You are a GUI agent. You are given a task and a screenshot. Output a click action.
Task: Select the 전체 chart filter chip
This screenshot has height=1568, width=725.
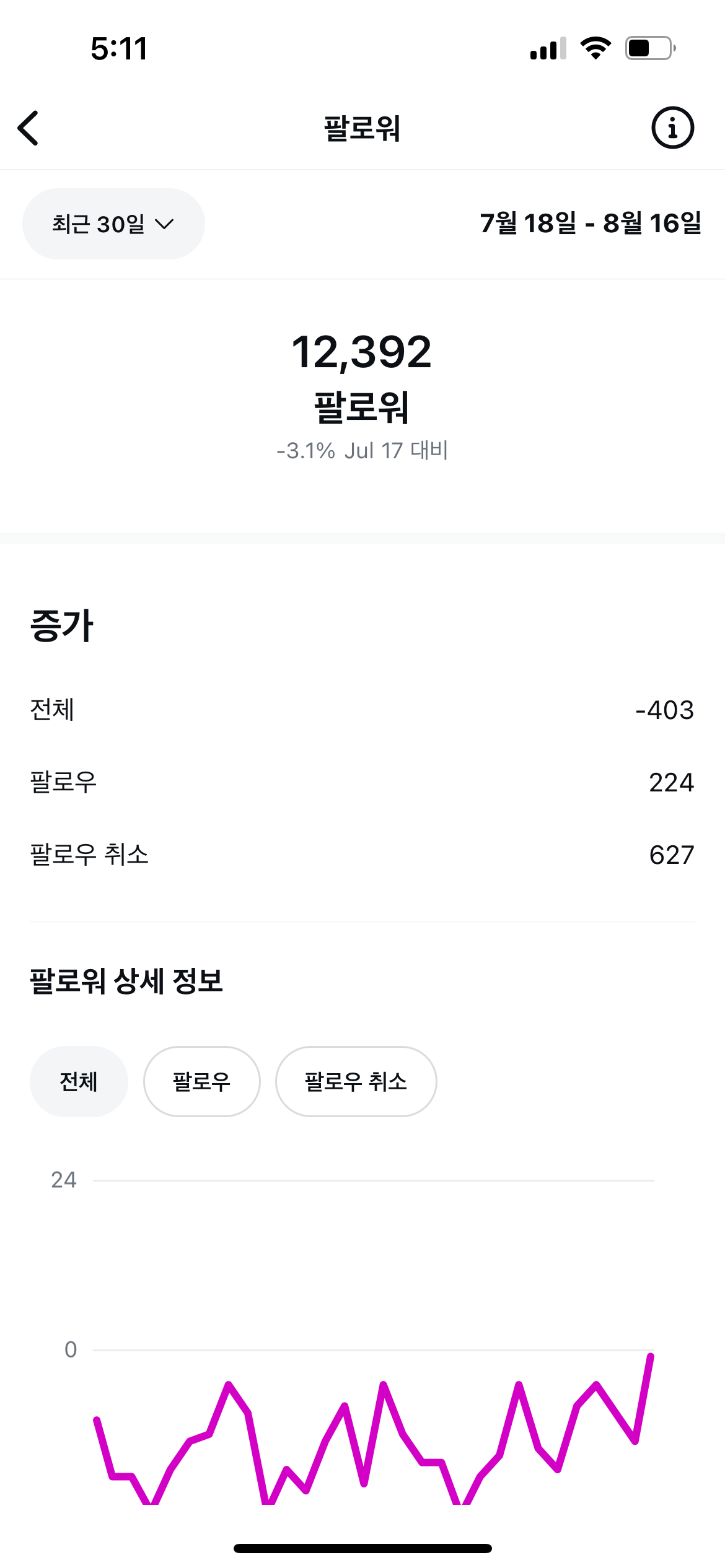point(79,1081)
